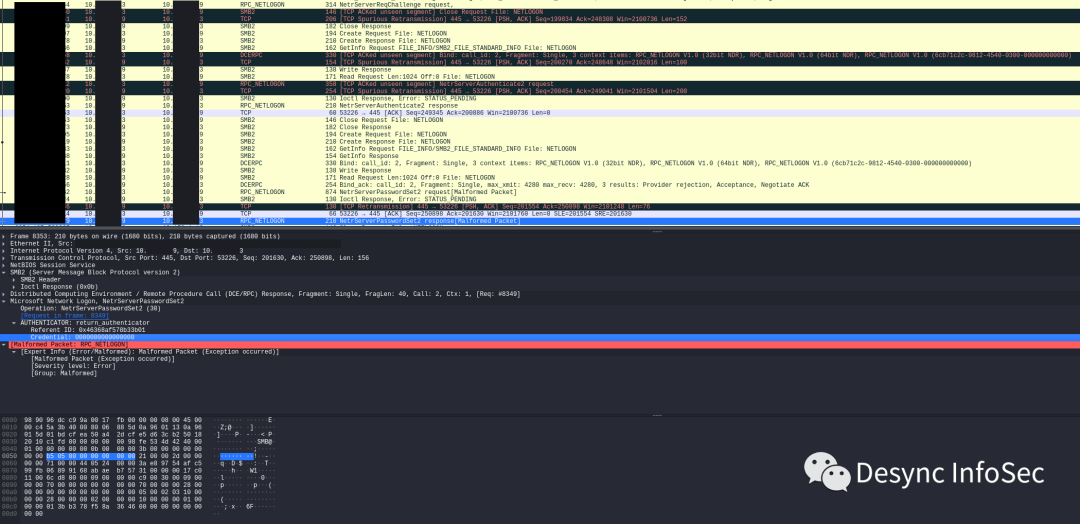
Task: Select the DCERPC Bind_ack packet
Action: coord(540,185)
